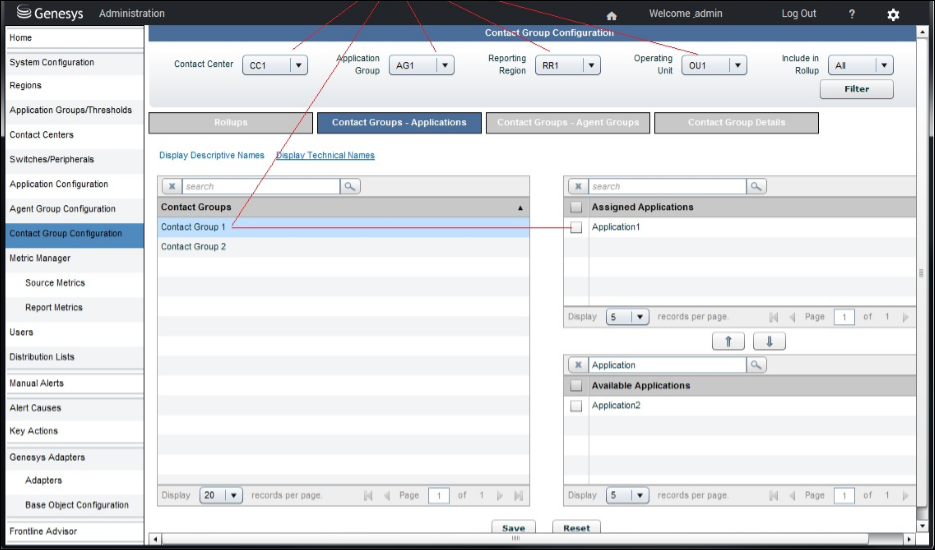The width and height of the screenshot is (935, 550).
Task: Go to first page of Assigned Applications
Action: pyautogui.click(x=774, y=317)
